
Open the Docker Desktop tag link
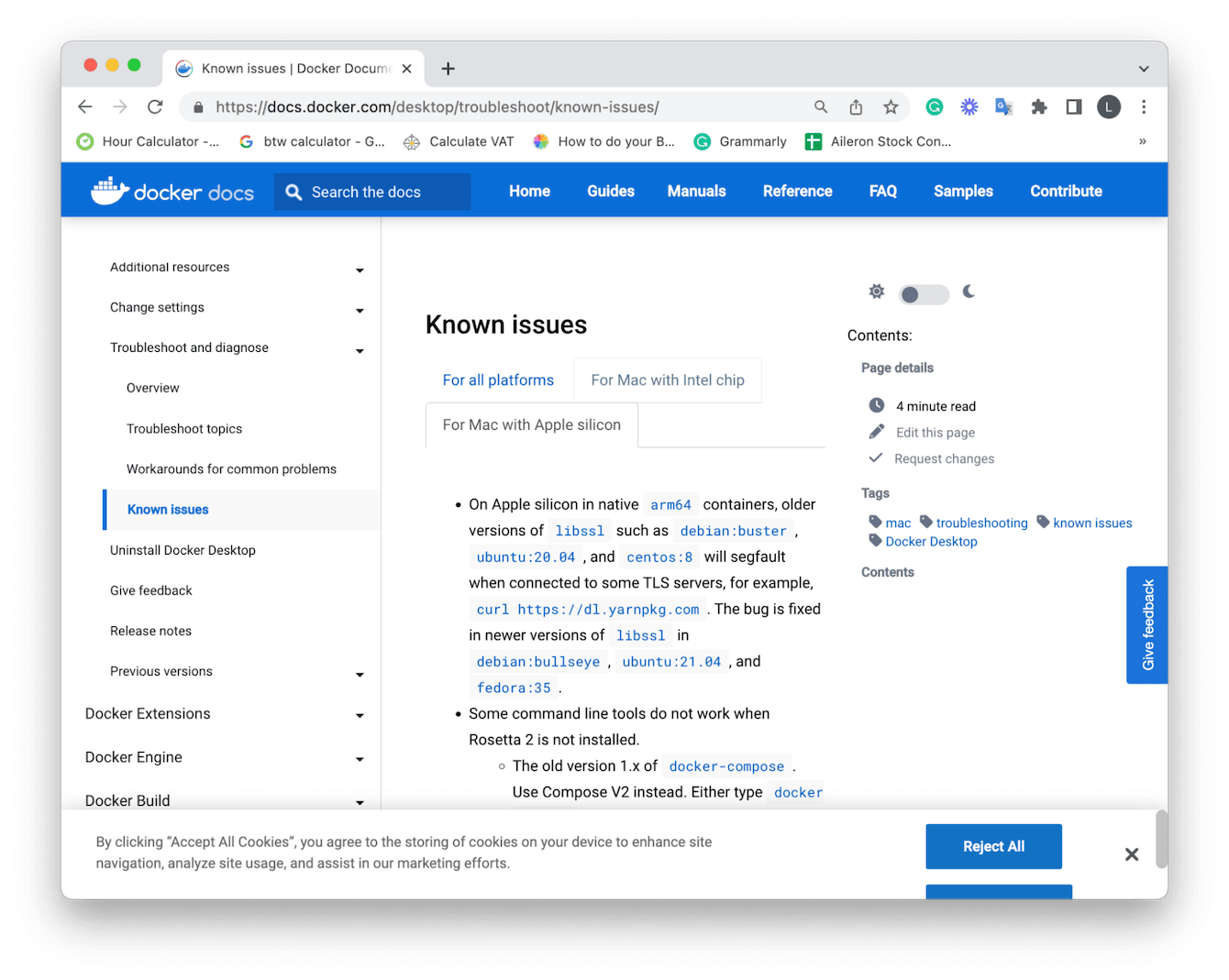pyautogui.click(x=932, y=541)
